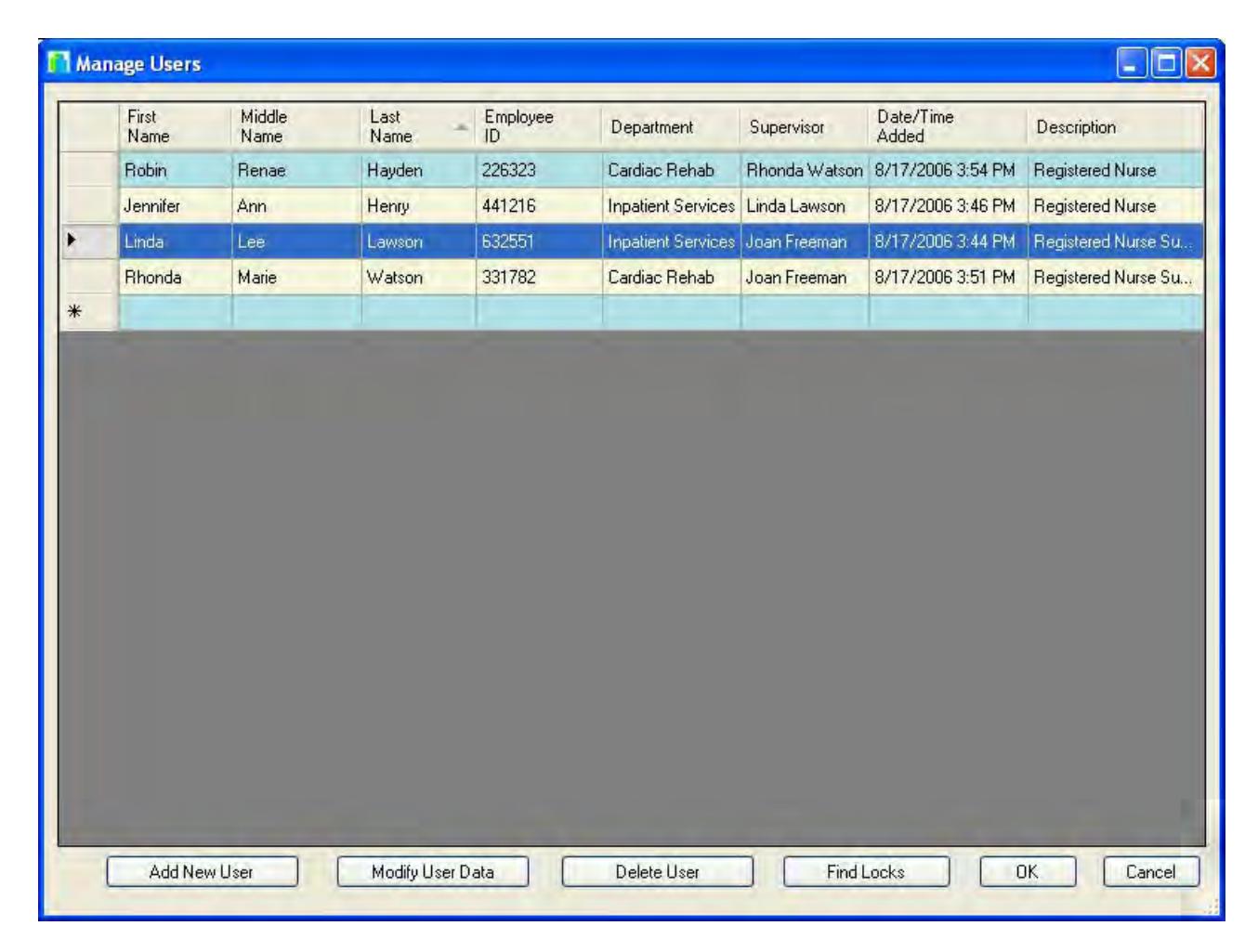
Task: Sort by the First Name column header
Action: (x=176, y=127)
